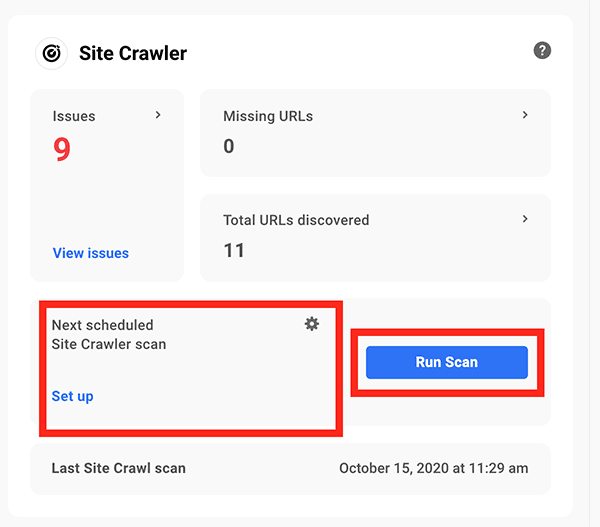Image resolution: width=600 pixels, height=527 pixels.
Task: Click empty space inside the Issues card
Action: [x=107, y=205]
